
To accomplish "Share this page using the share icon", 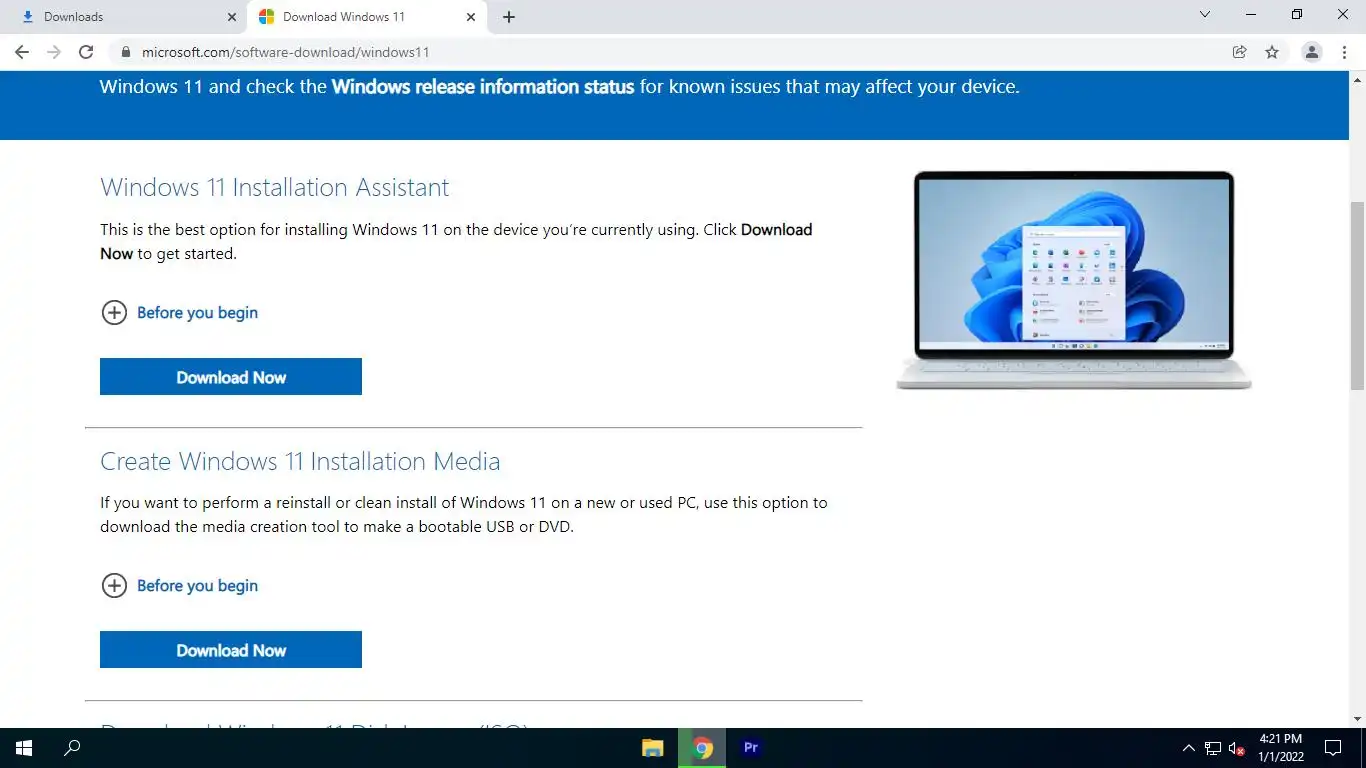I will click(1240, 52).
